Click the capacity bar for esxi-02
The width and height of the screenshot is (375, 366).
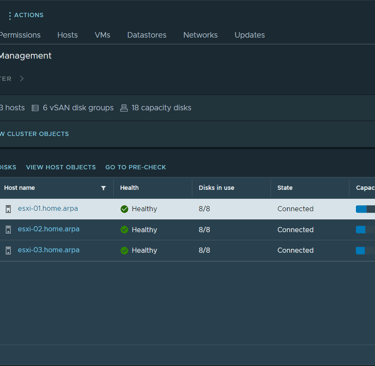tap(365, 230)
